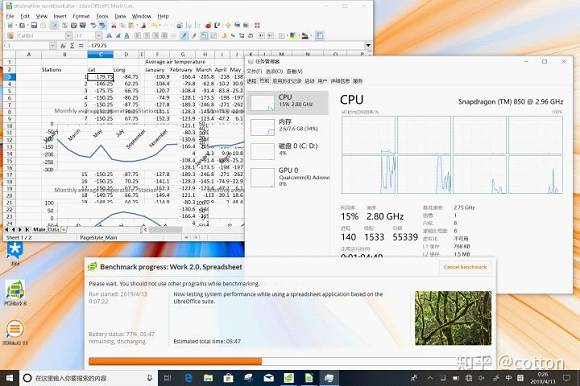Open the font size dropdown
The image size is (580, 386).
point(98,35)
